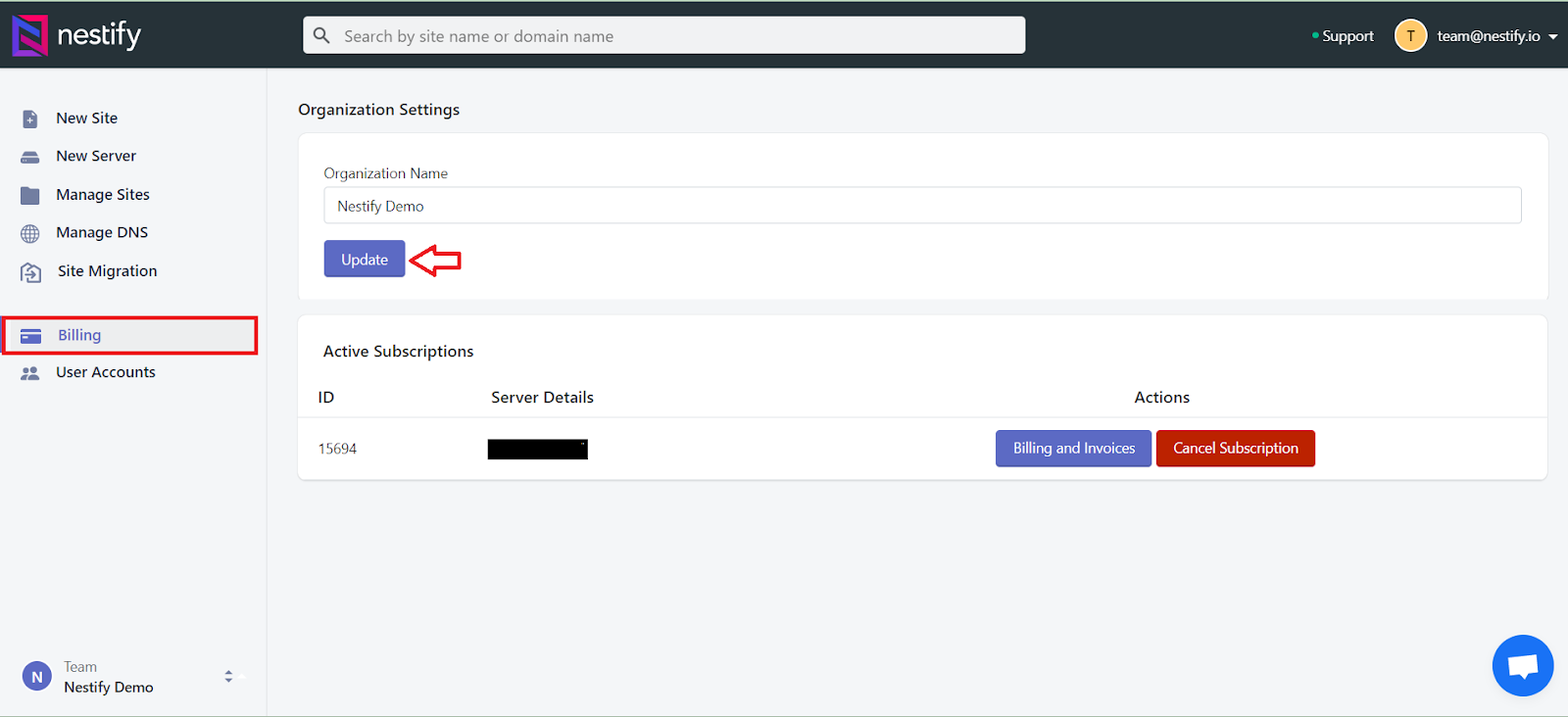This screenshot has width=1568, height=717.
Task: Open the team@nestify.io account dropdown arrow
Action: pyautogui.click(x=1553, y=36)
